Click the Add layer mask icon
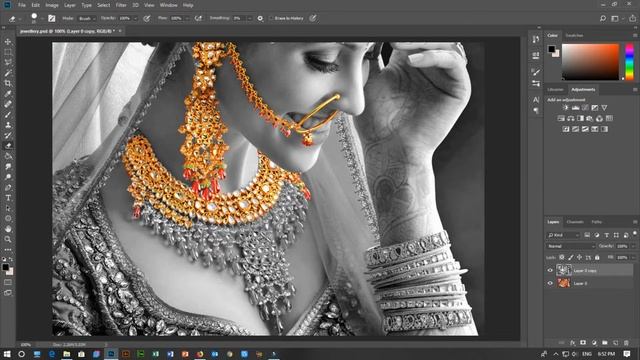 point(583,343)
